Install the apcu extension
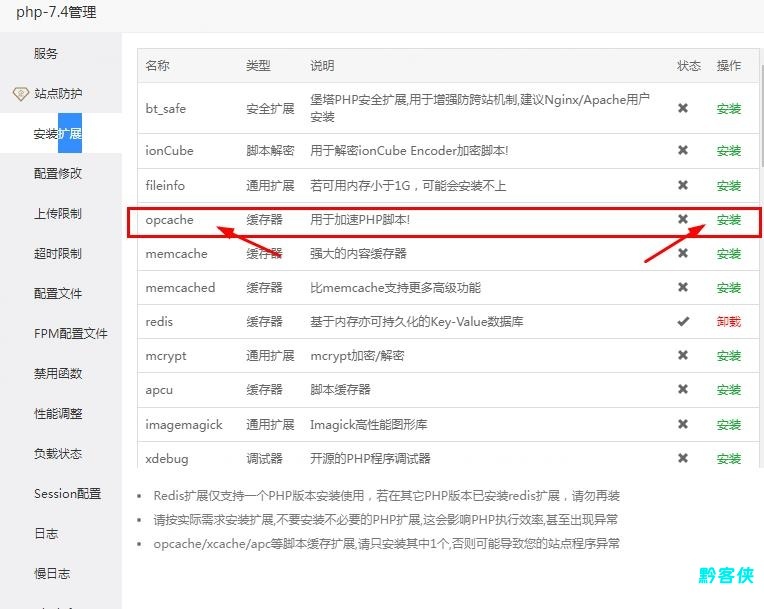The width and height of the screenshot is (764, 609). pyautogui.click(x=728, y=390)
